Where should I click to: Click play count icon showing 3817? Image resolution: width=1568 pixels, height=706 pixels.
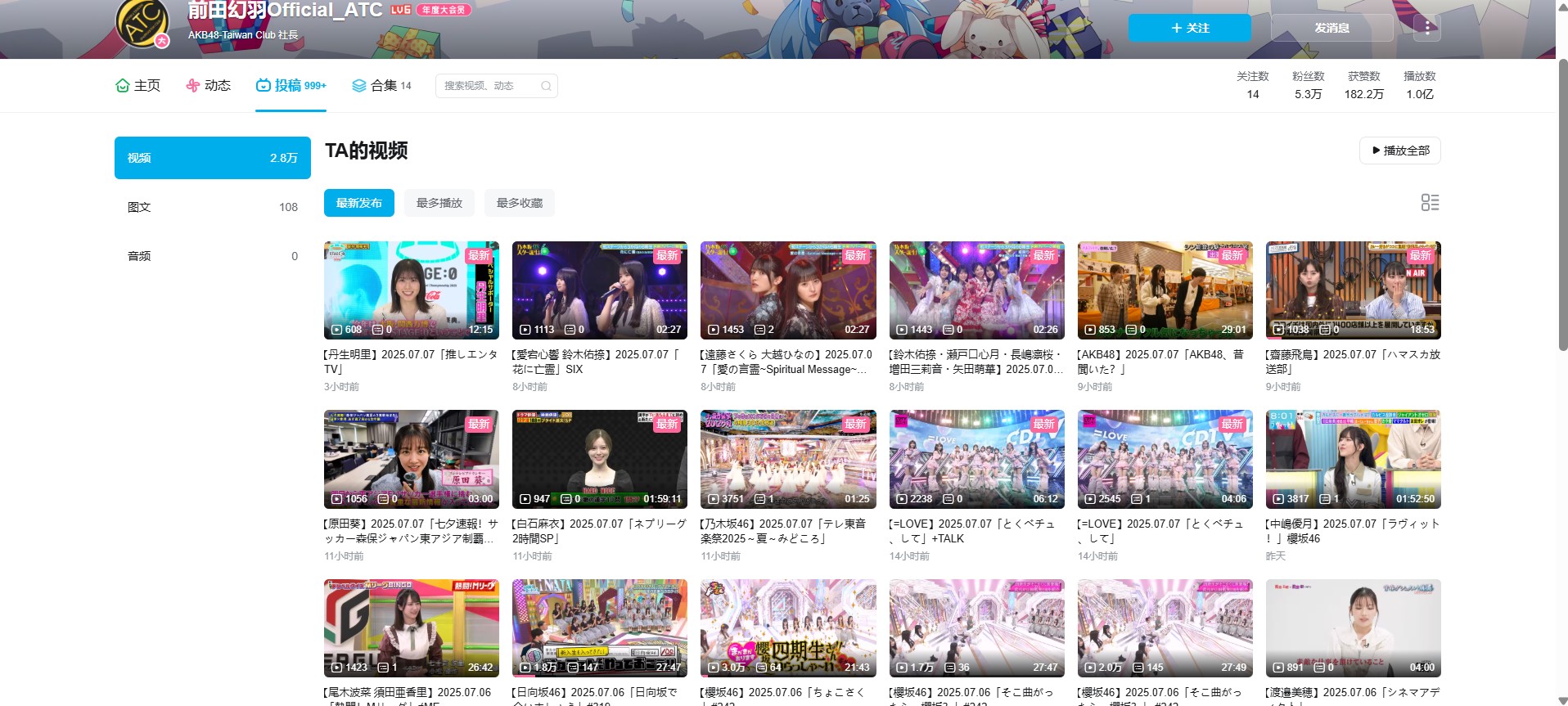(1278, 499)
